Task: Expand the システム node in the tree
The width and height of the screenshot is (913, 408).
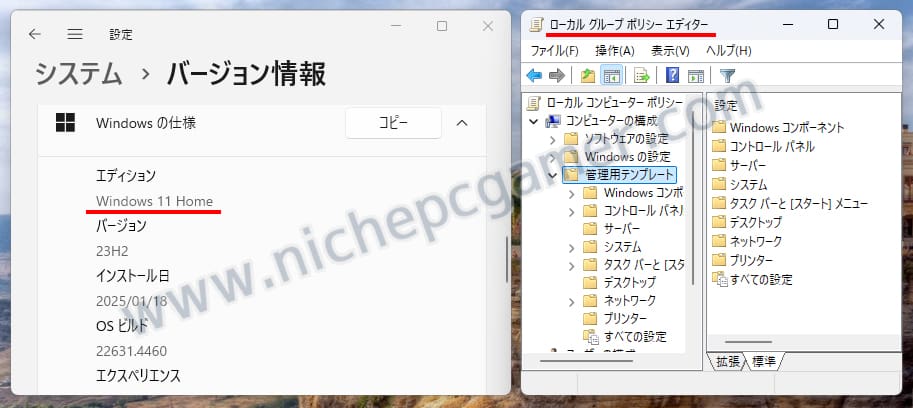Action: pyautogui.click(x=572, y=247)
